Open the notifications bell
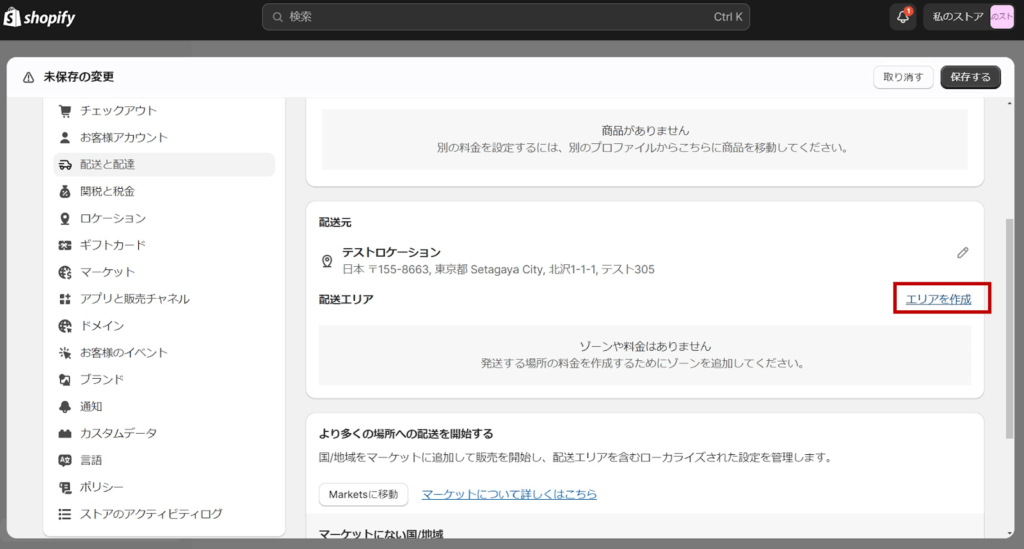 pyautogui.click(x=903, y=17)
